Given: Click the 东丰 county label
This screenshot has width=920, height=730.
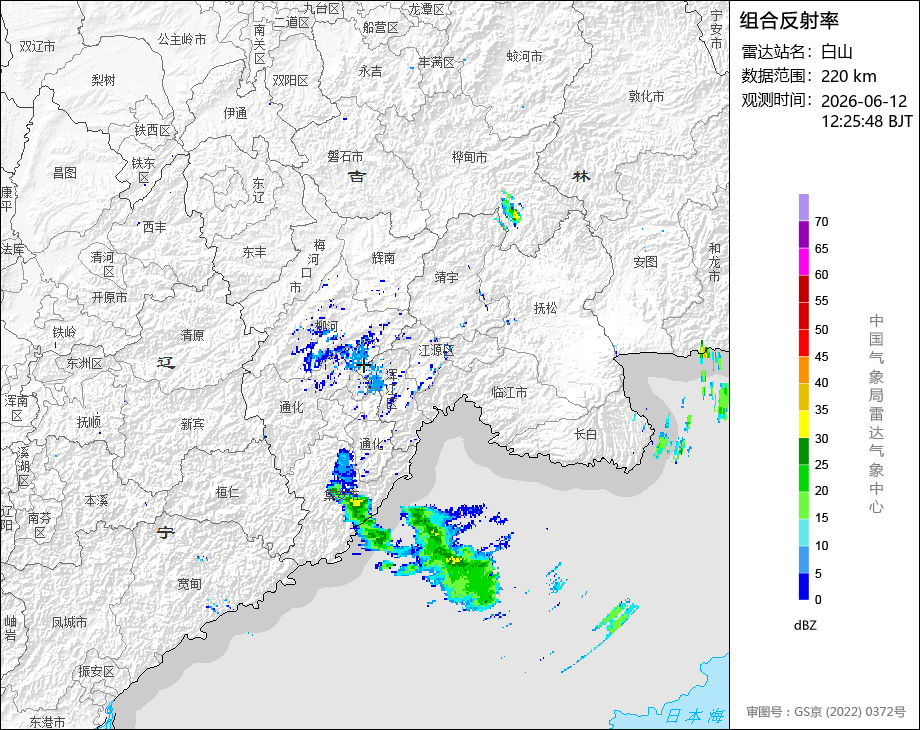Looking at the screenshot, I should pos(254,252).
